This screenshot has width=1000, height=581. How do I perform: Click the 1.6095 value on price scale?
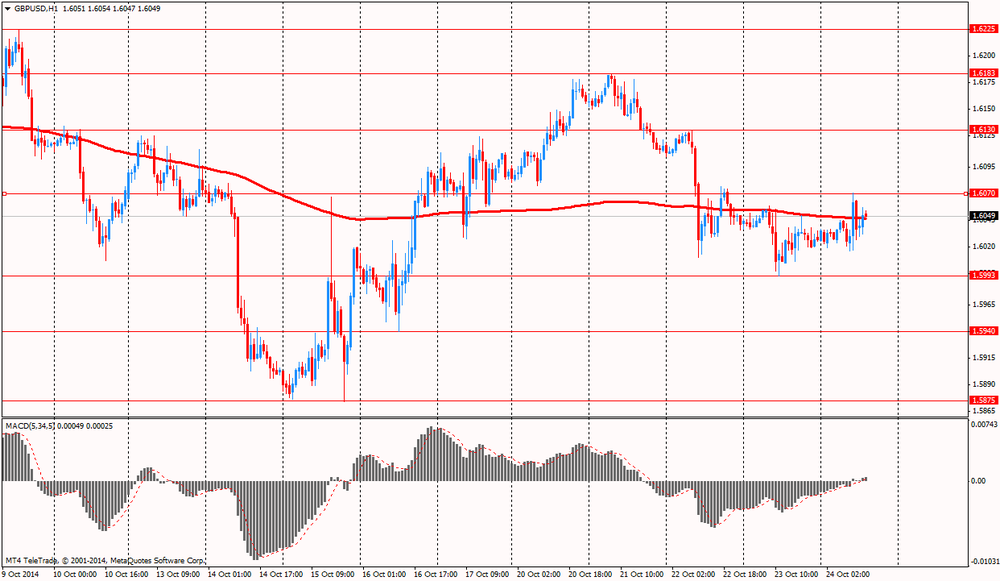[984, 166]
